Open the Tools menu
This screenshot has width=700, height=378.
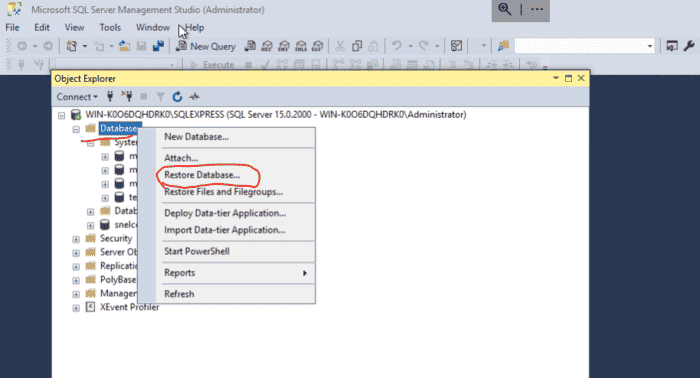[110, 27]
